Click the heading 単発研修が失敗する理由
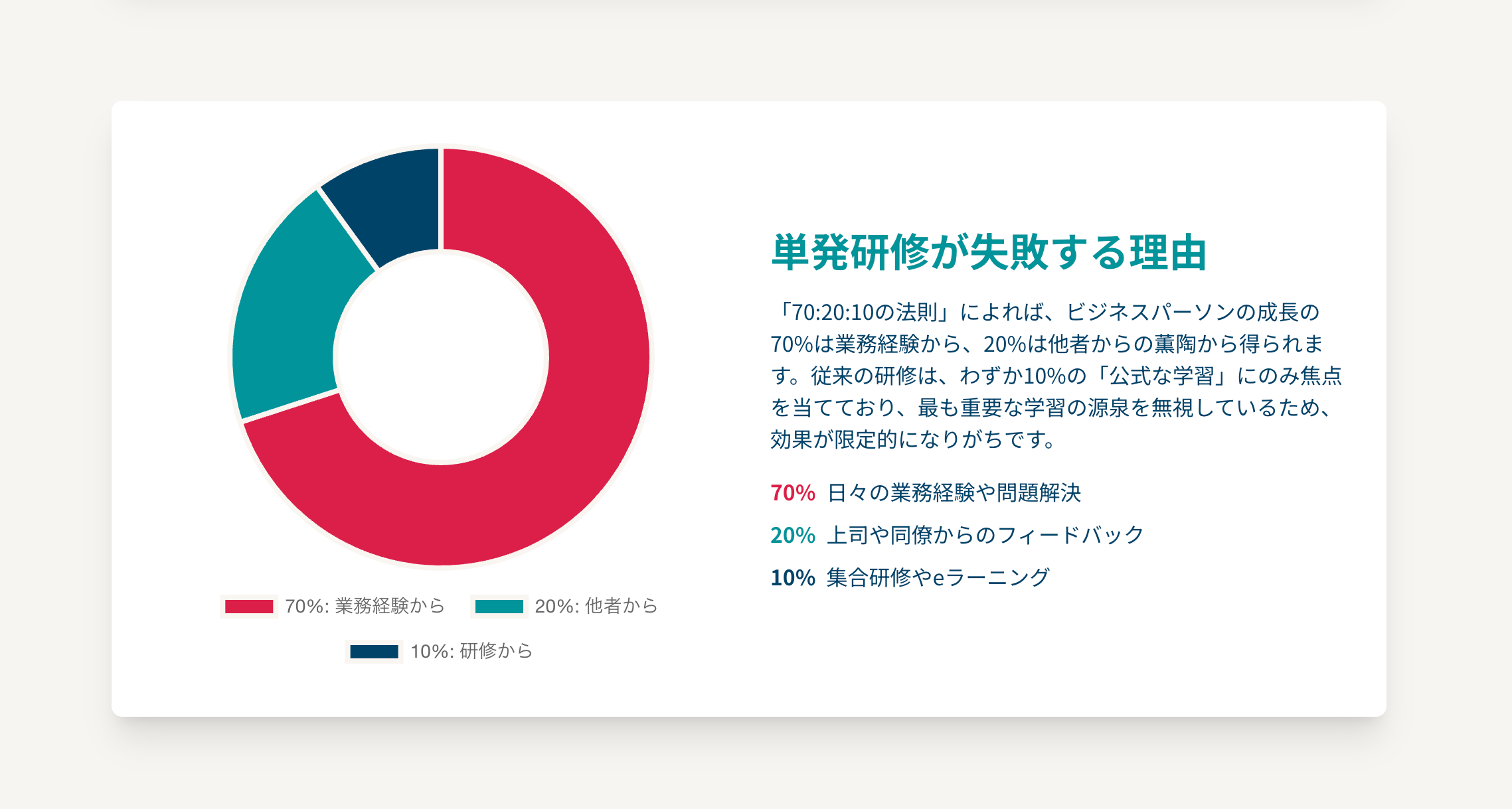This screenshot has width=1512, height=809. (989, 253)
